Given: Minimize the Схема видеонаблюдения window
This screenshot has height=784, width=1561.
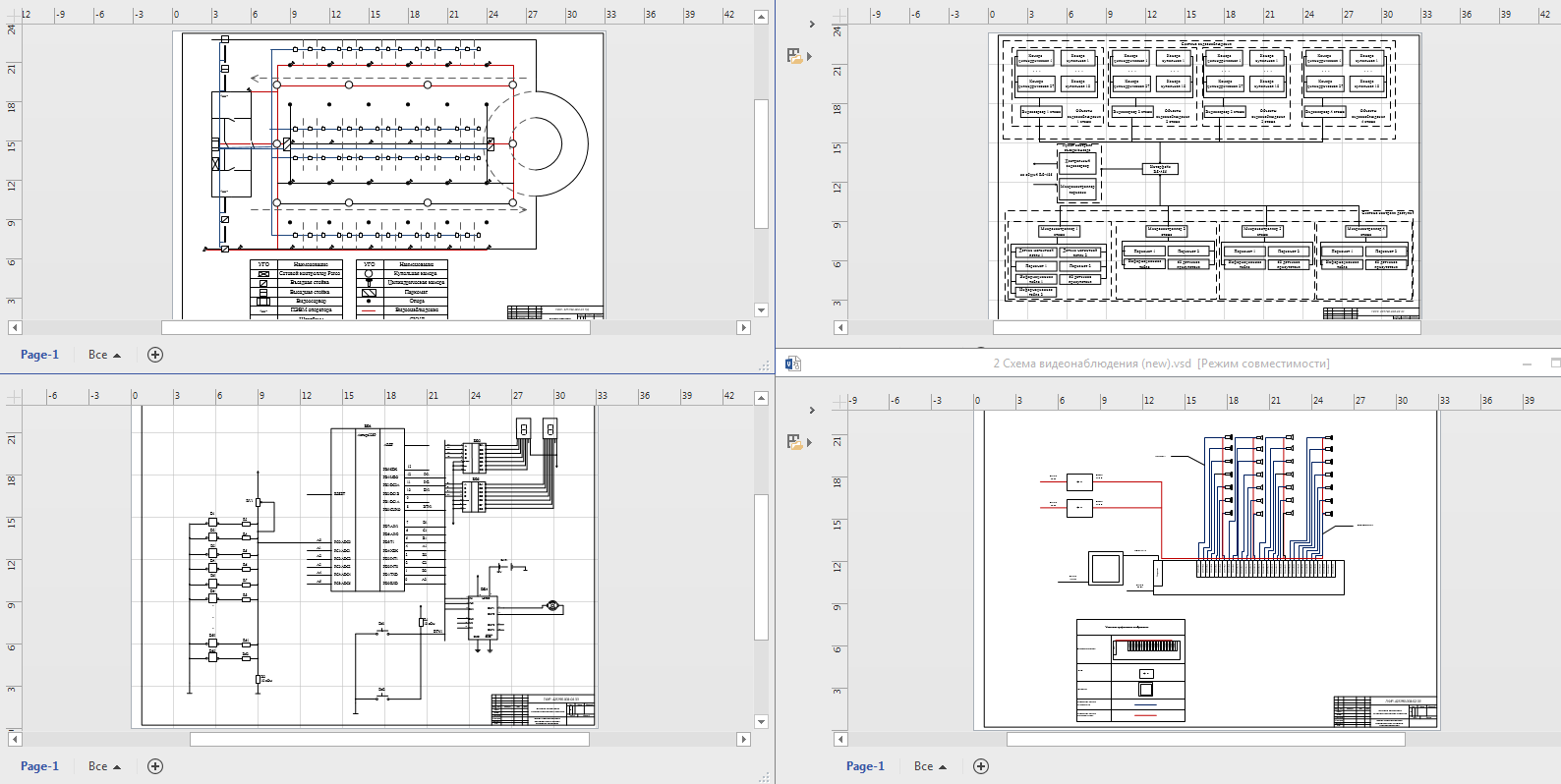Looking at the screenshot, I should tap(1527, 364).
